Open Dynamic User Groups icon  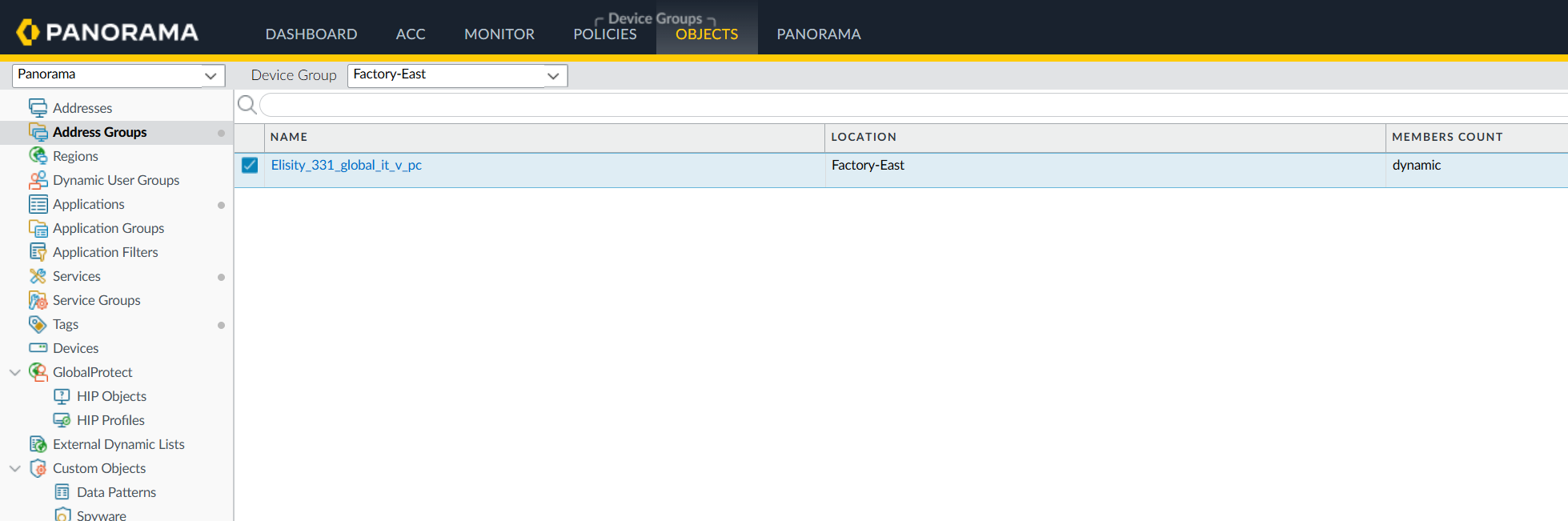coord(38,180)
